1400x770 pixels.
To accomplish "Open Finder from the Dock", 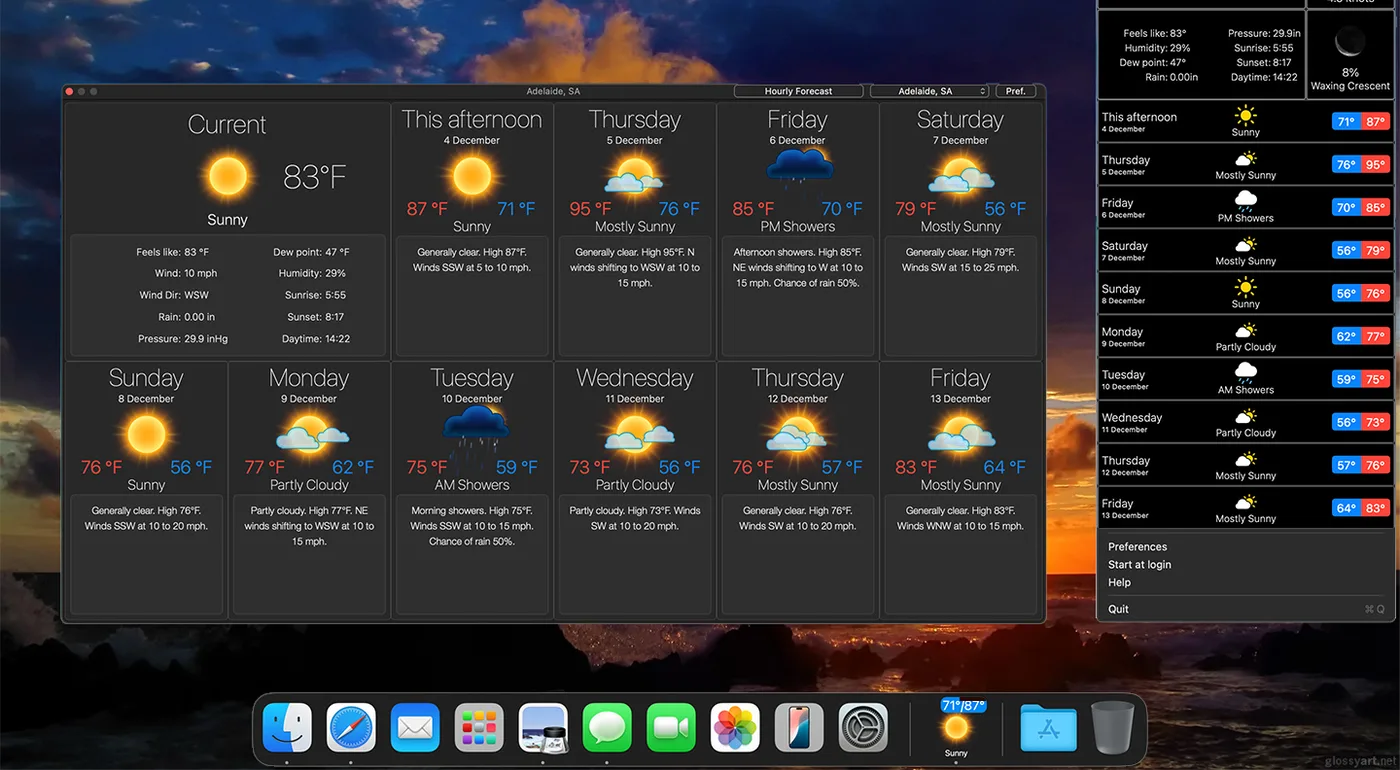I will (x=287, y=727).
